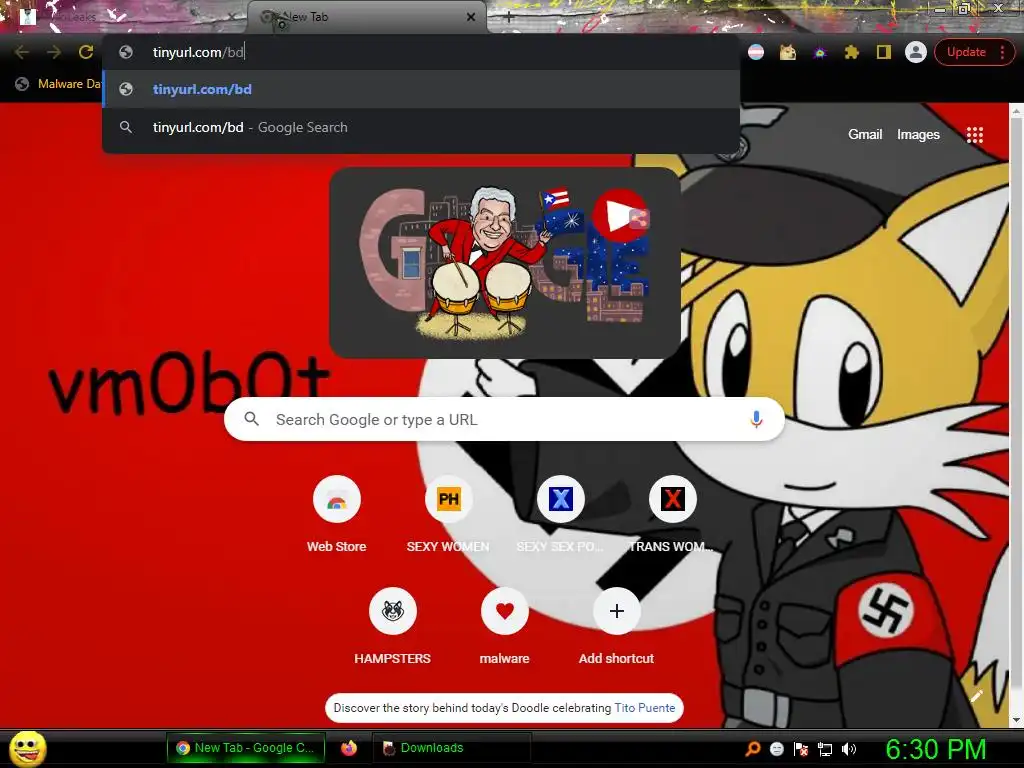
Task: Open a new tab with plus button
Action: pyautogui.click(x=509, y=18)
